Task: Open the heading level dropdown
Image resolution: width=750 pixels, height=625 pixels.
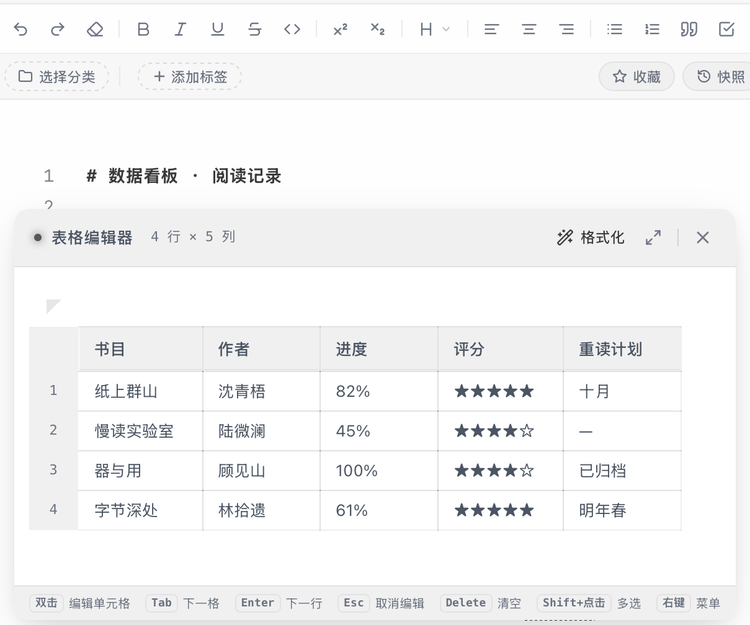Action: 434,30
